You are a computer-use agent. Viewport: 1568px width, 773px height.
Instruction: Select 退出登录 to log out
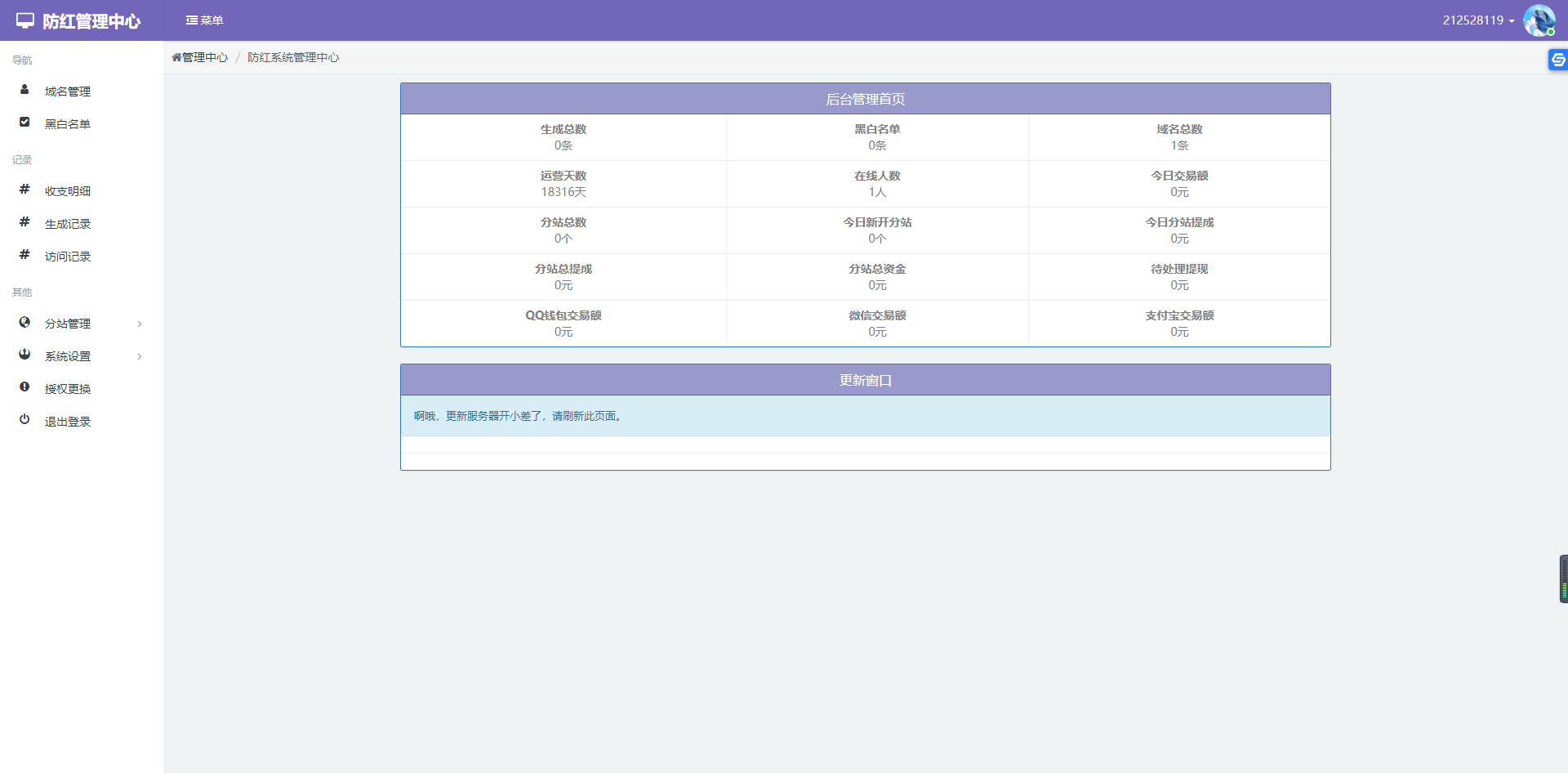[x=68, y=422]
